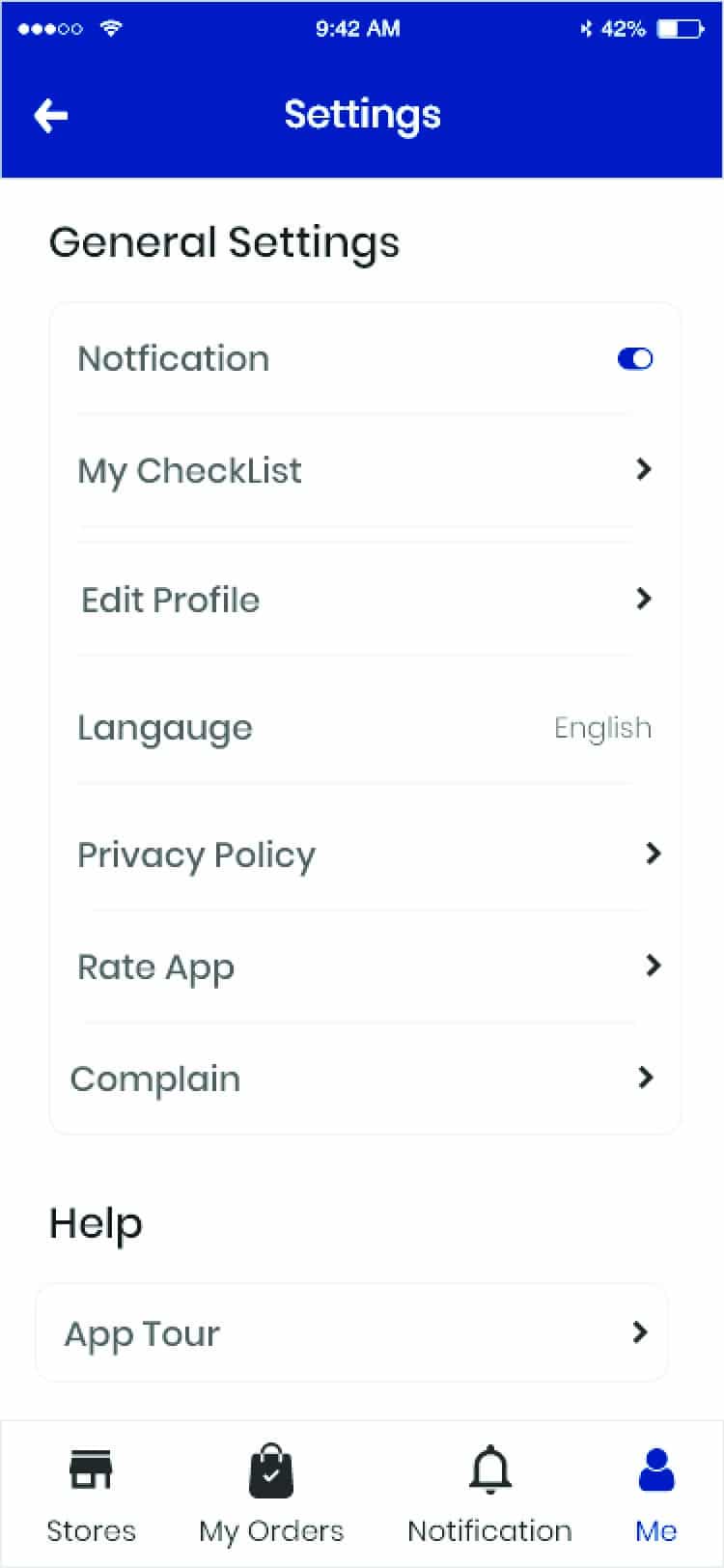Screen dimensions: 724x1568
Task: Tap the Notification bell icon
Action: [x=490, y=1470]
